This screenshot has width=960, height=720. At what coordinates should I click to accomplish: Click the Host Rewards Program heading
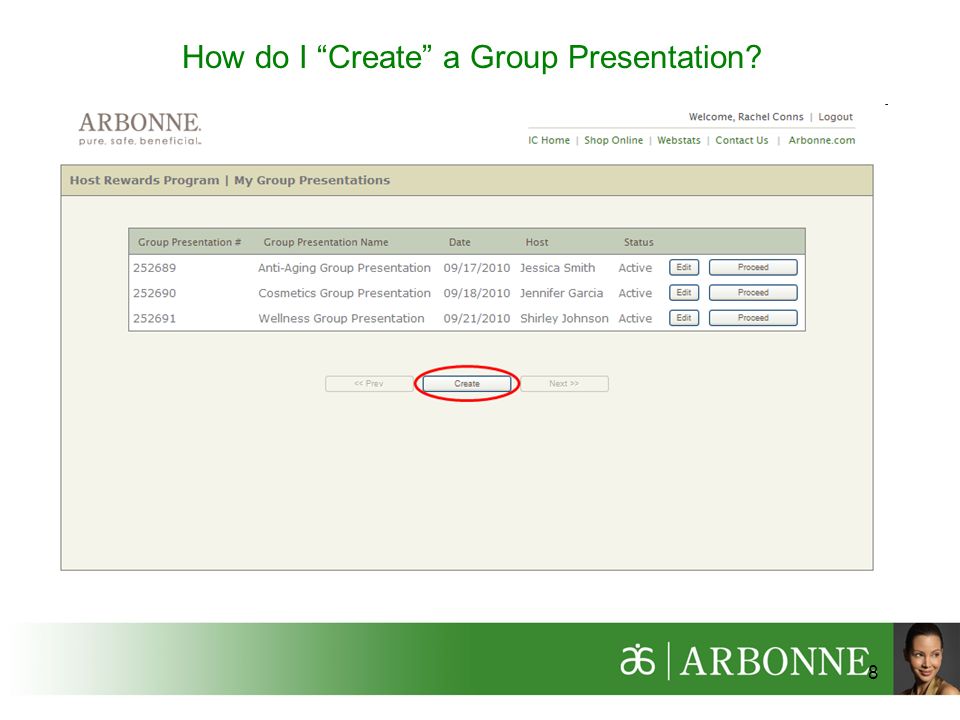pyautogui.click(x=144, y=180)
